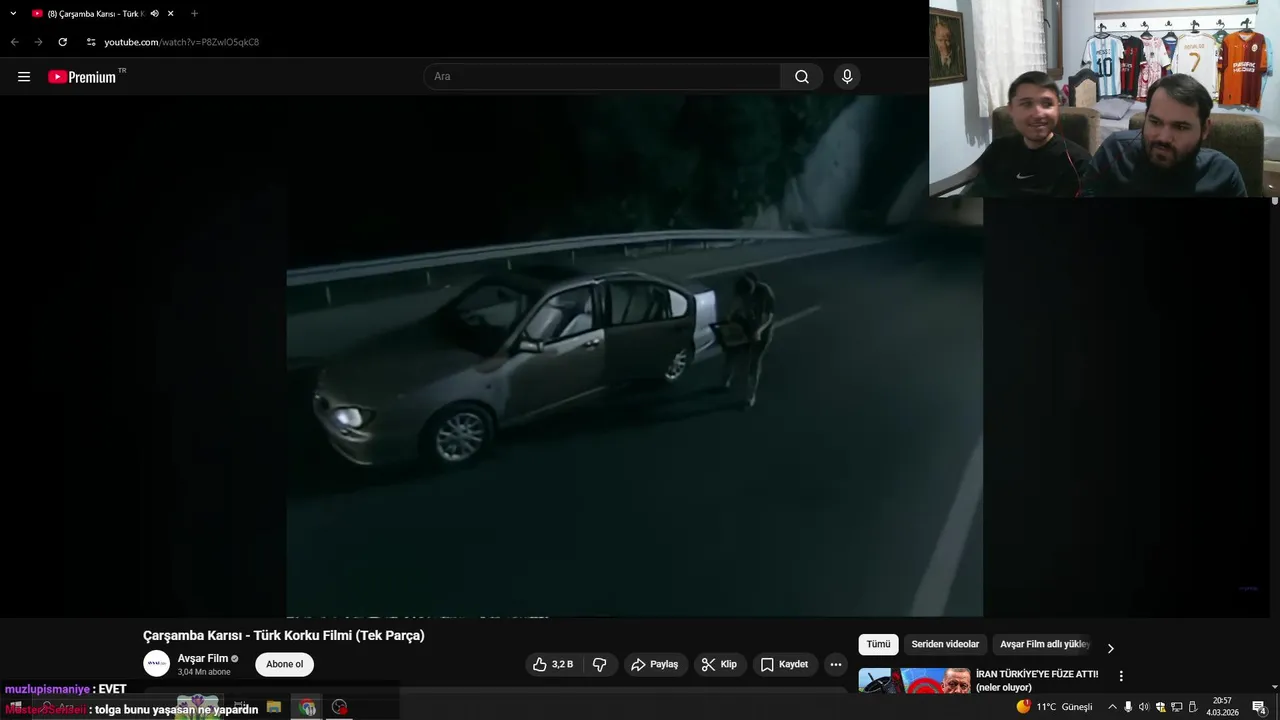This screenshot has height=720, width=1280.
Task: Click page scrollbar down arrow
Action: point(1275,688)
